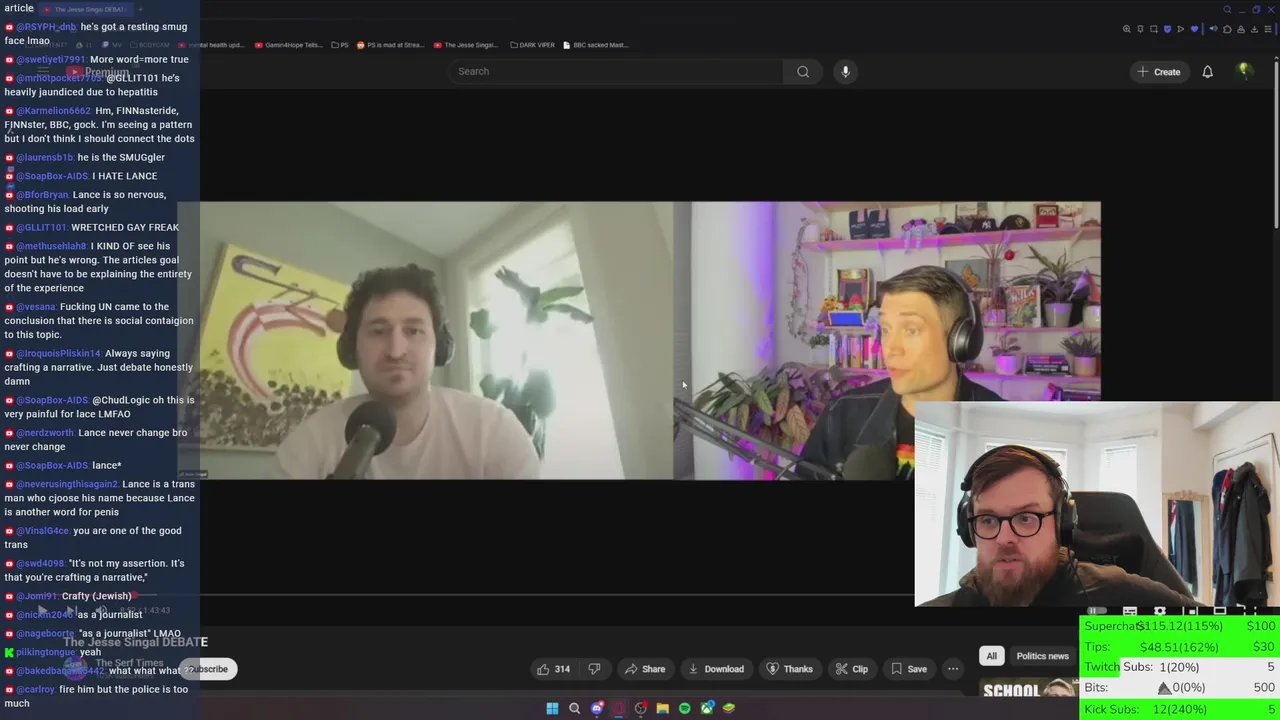Click the pin icon in browser toolbar

[1140, 29]
